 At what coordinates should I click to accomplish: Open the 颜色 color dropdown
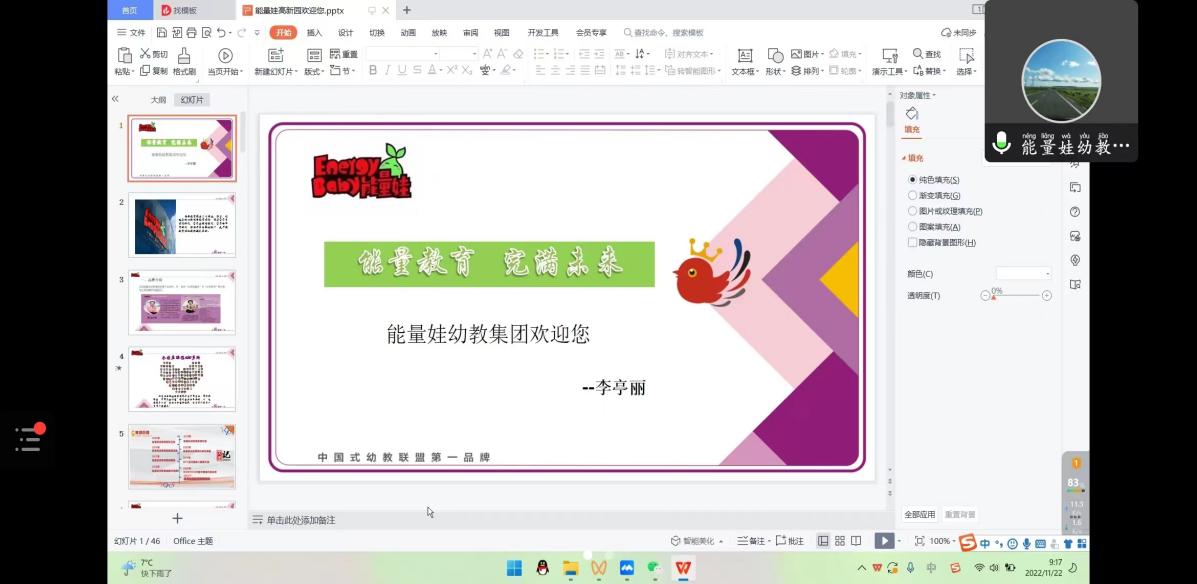click(x=1023, y=274)
